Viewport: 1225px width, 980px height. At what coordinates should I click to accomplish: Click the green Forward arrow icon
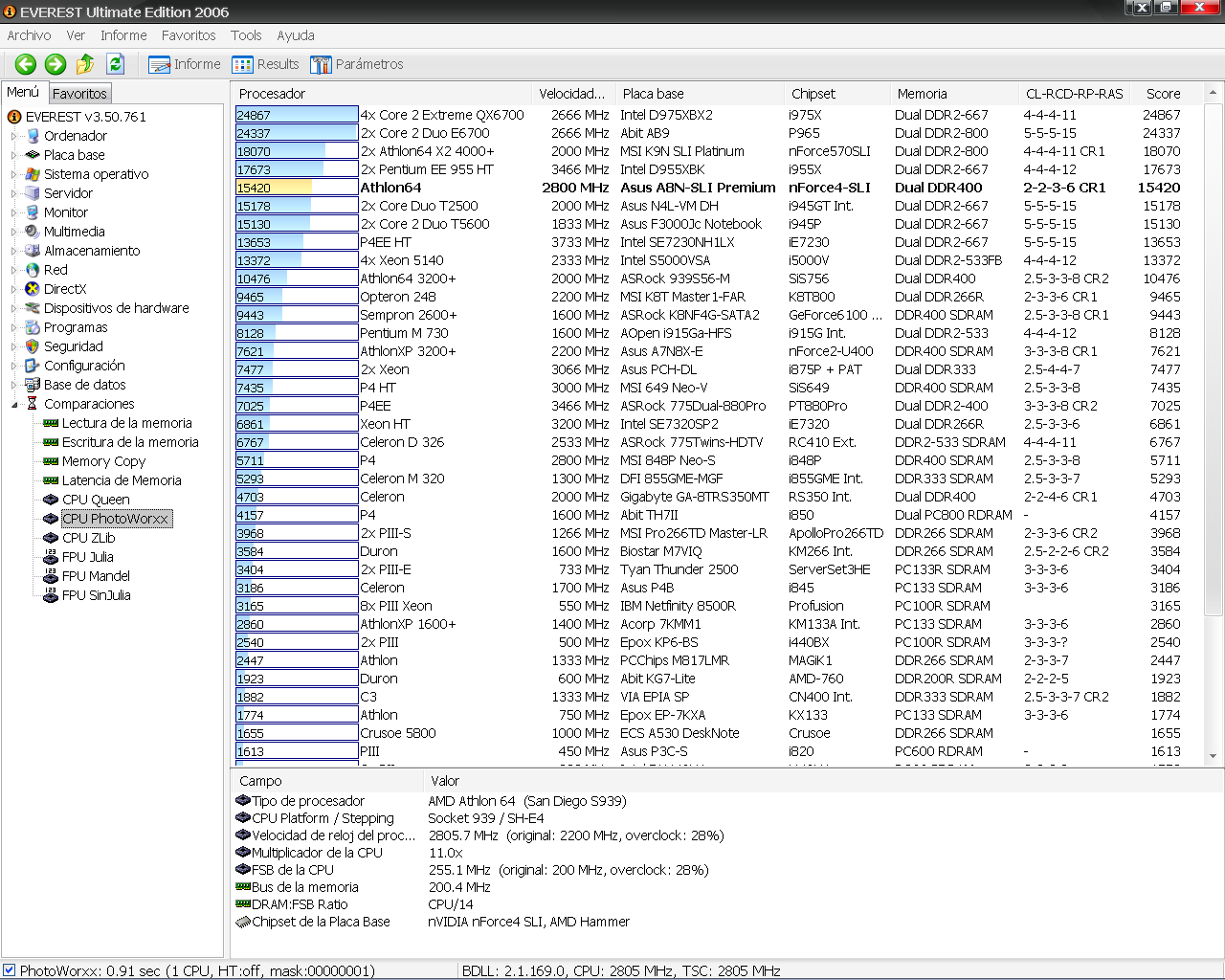point(56,64)
